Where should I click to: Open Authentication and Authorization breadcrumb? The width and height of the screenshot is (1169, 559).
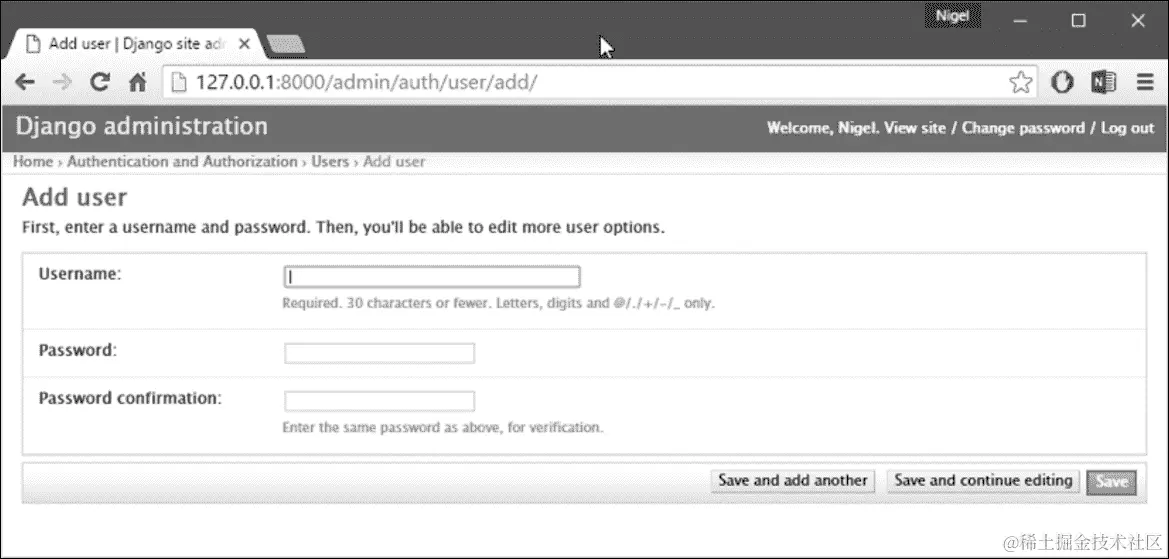tap(182, 162)
